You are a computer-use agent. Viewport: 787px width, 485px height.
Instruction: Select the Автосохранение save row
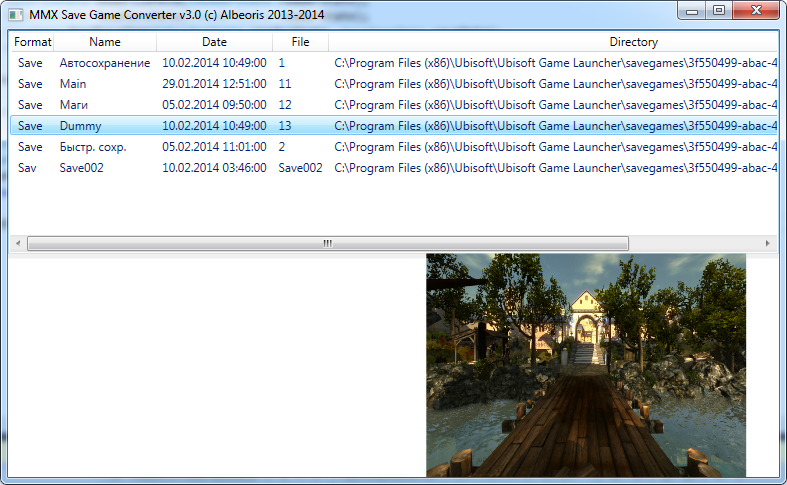394,63
